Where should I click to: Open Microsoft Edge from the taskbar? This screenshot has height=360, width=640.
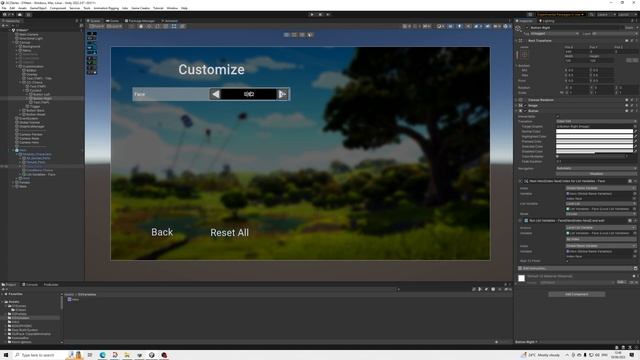[x=102, y=355]
